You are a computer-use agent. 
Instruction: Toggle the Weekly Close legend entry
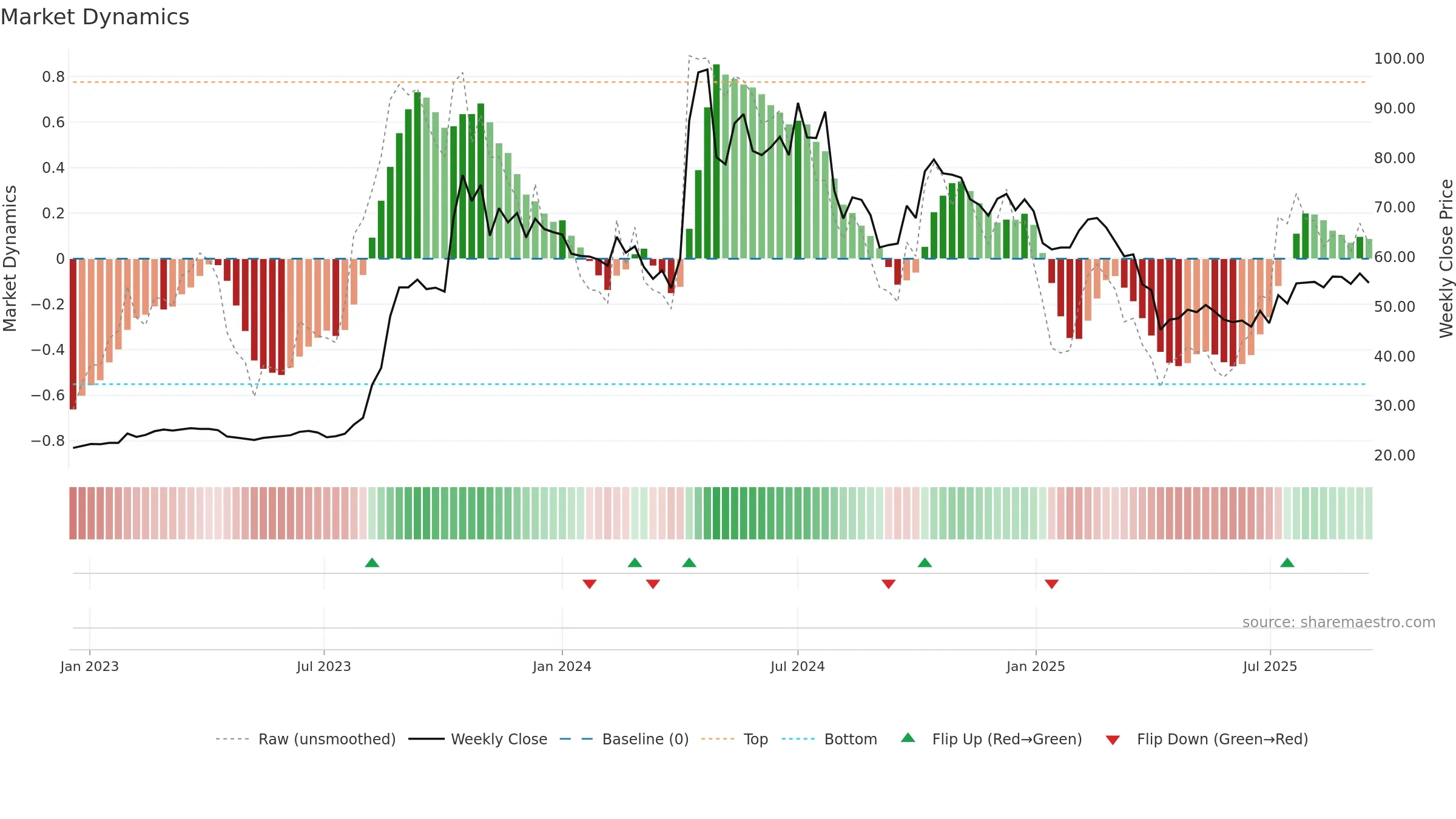pyautogui.click(x=478, y=739)
